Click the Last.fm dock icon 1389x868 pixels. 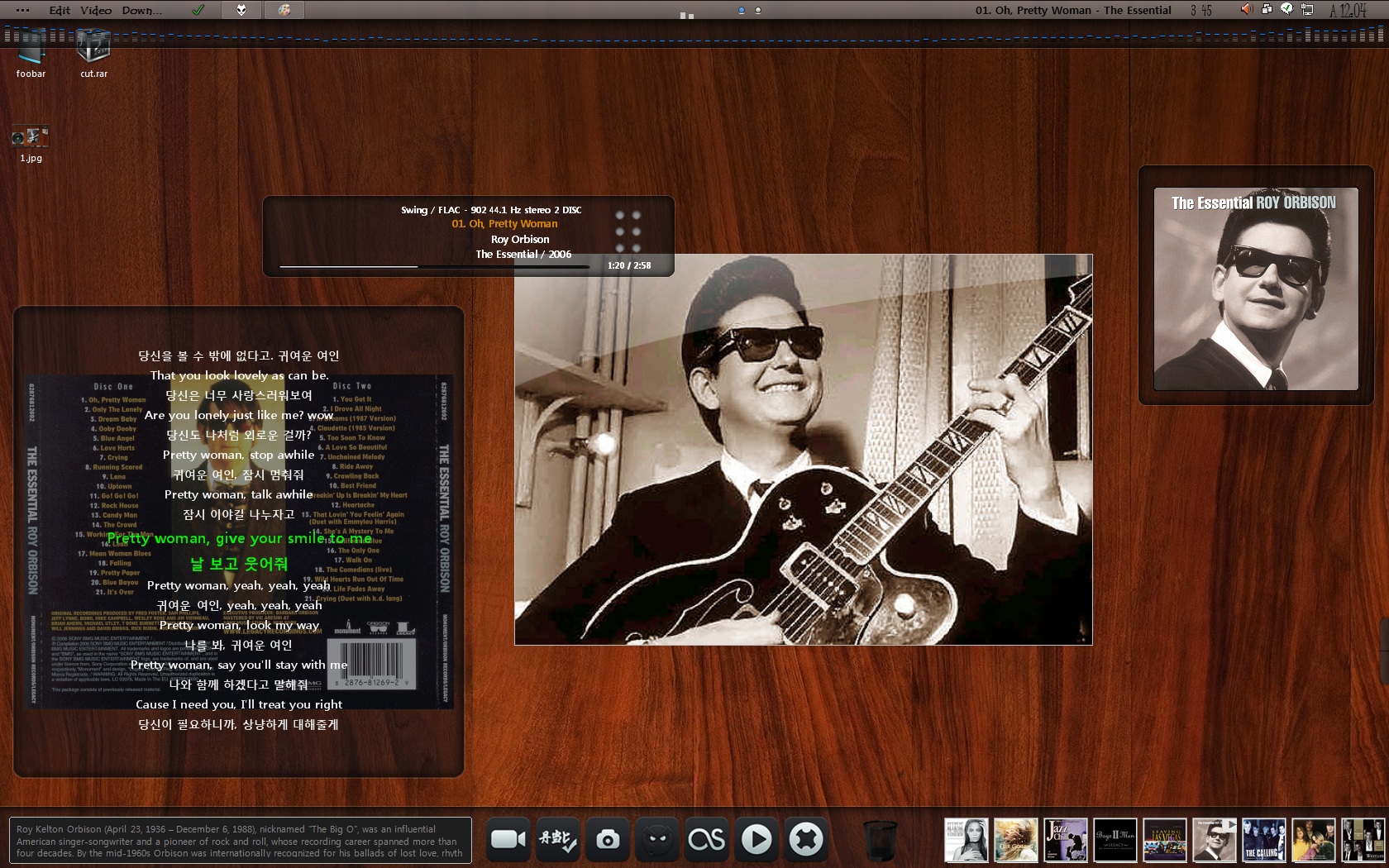pyautogui.click(x=707, y=840)
